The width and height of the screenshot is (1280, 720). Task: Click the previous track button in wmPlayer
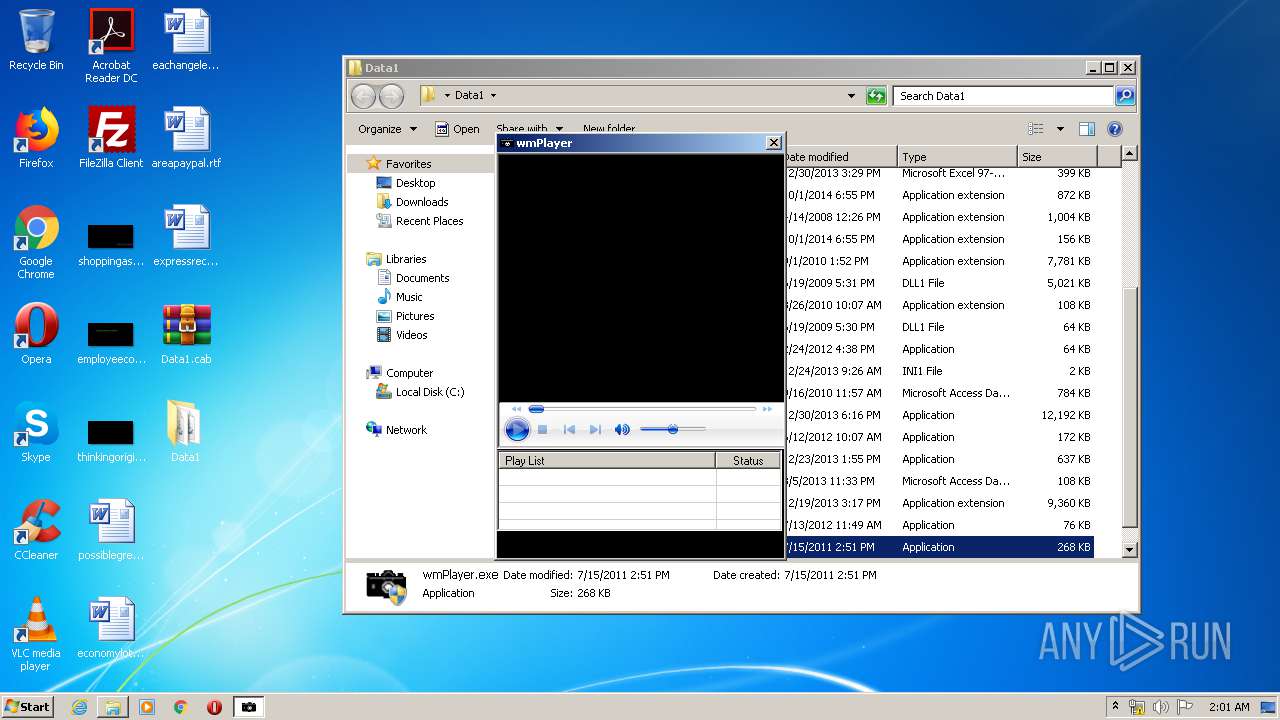click(569, 430)
